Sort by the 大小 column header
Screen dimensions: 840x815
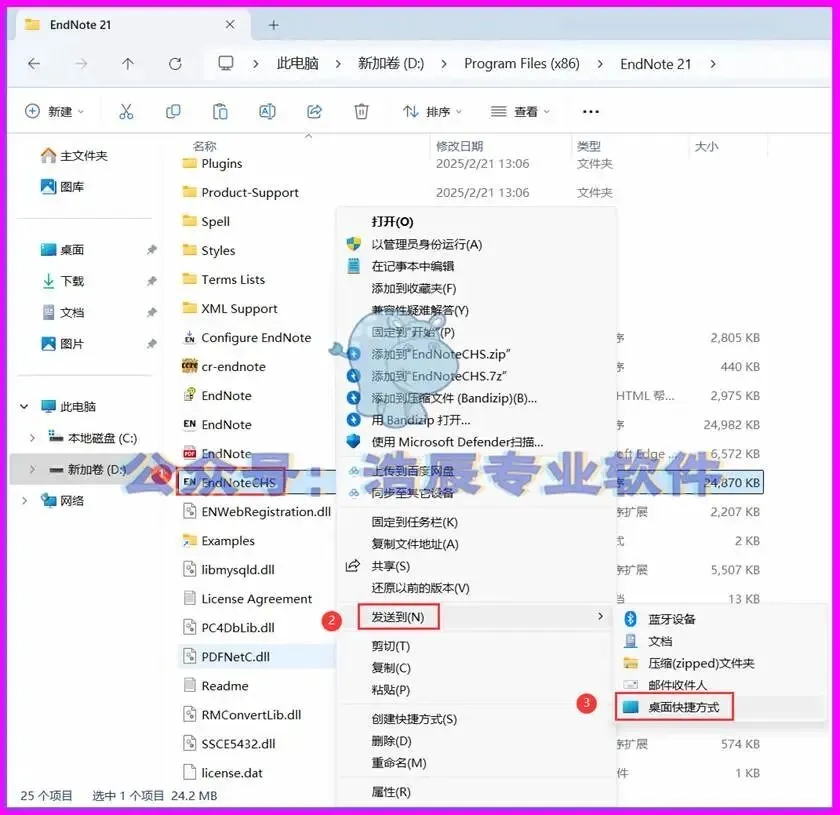[706, 146]
